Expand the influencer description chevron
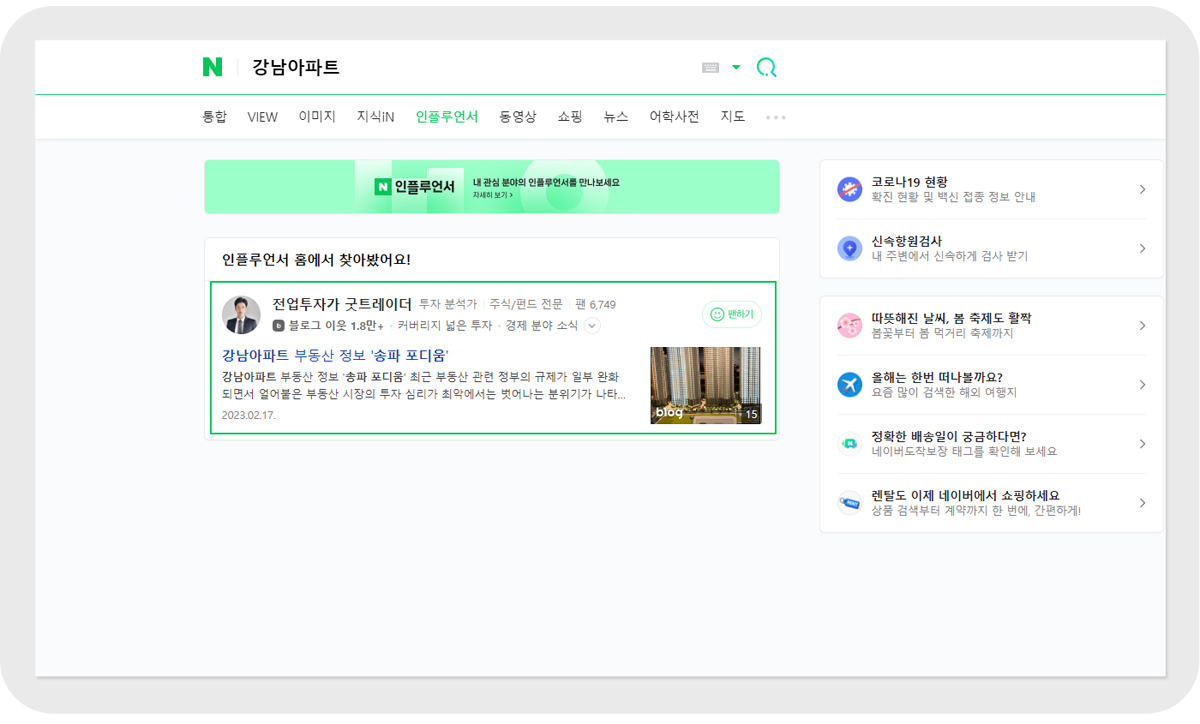 pos(592,326)
